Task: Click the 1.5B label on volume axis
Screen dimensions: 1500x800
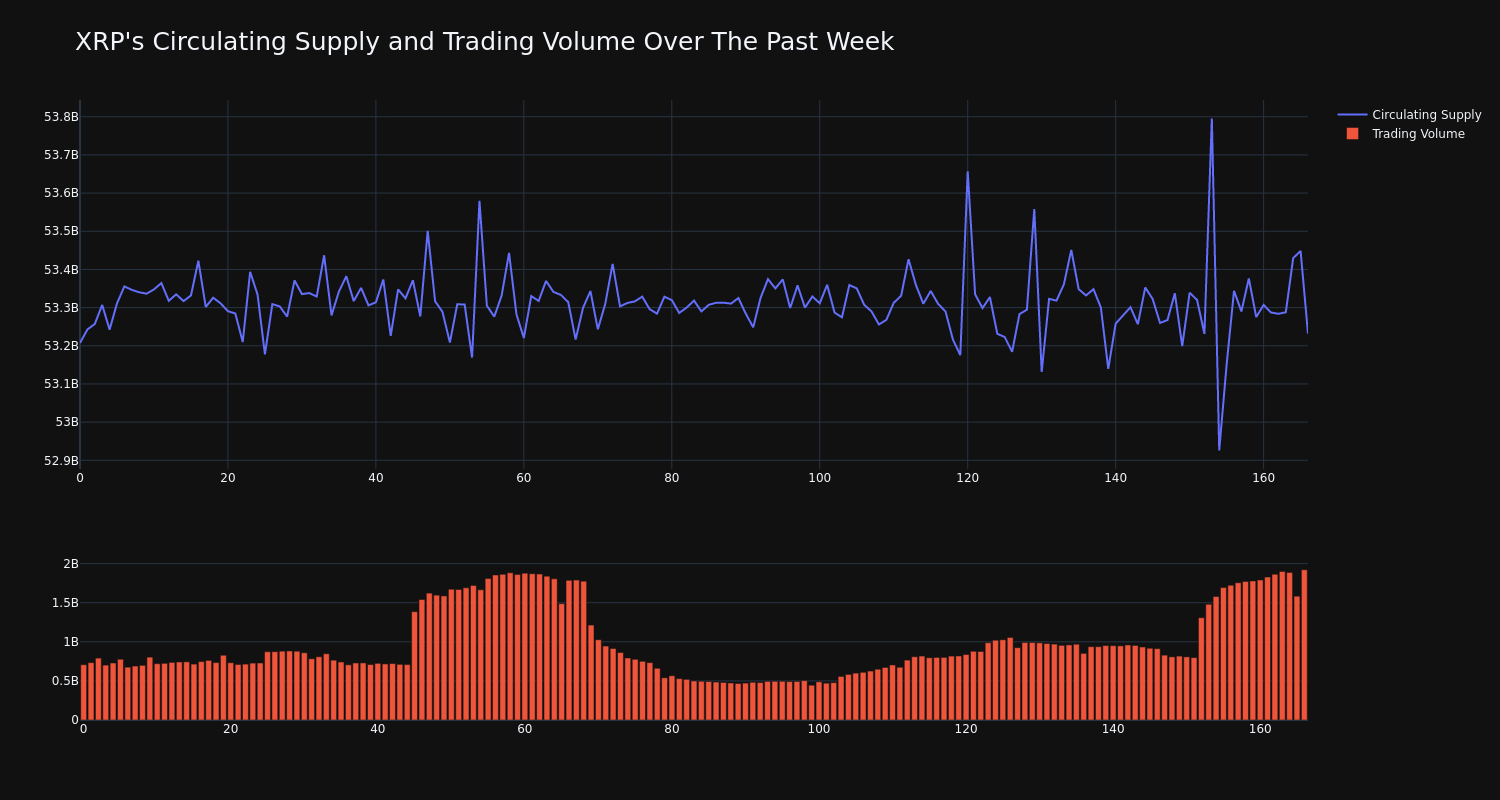Action: [64, 603]
